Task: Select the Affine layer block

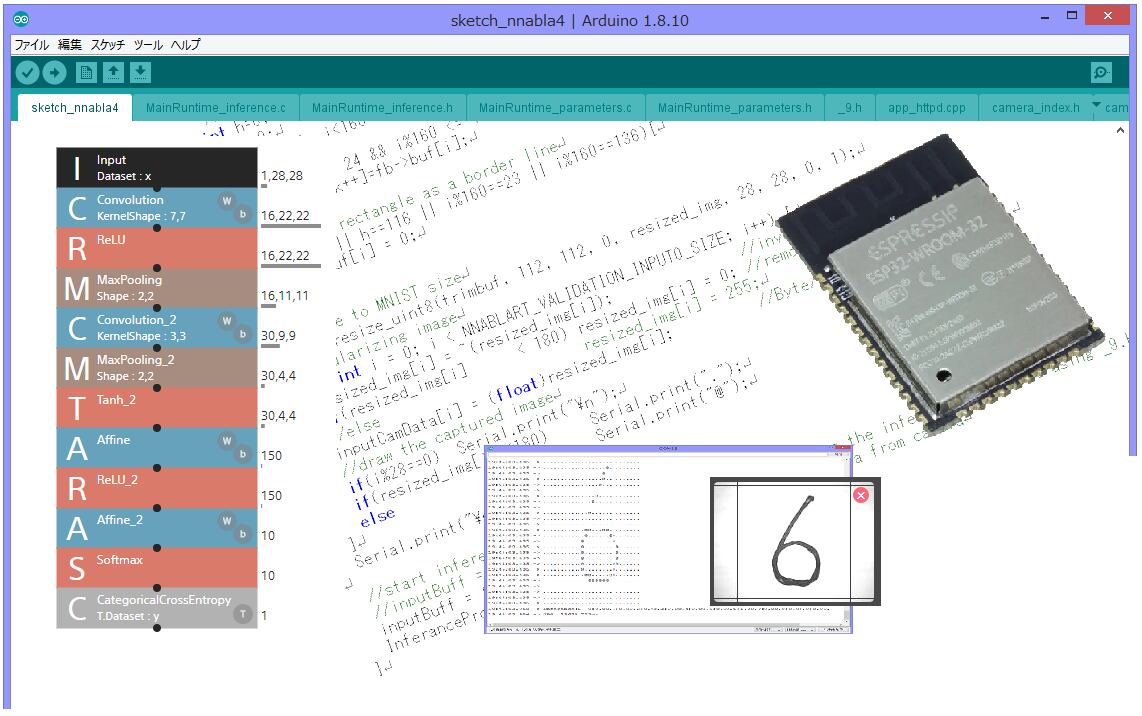Action: (157, 448)
